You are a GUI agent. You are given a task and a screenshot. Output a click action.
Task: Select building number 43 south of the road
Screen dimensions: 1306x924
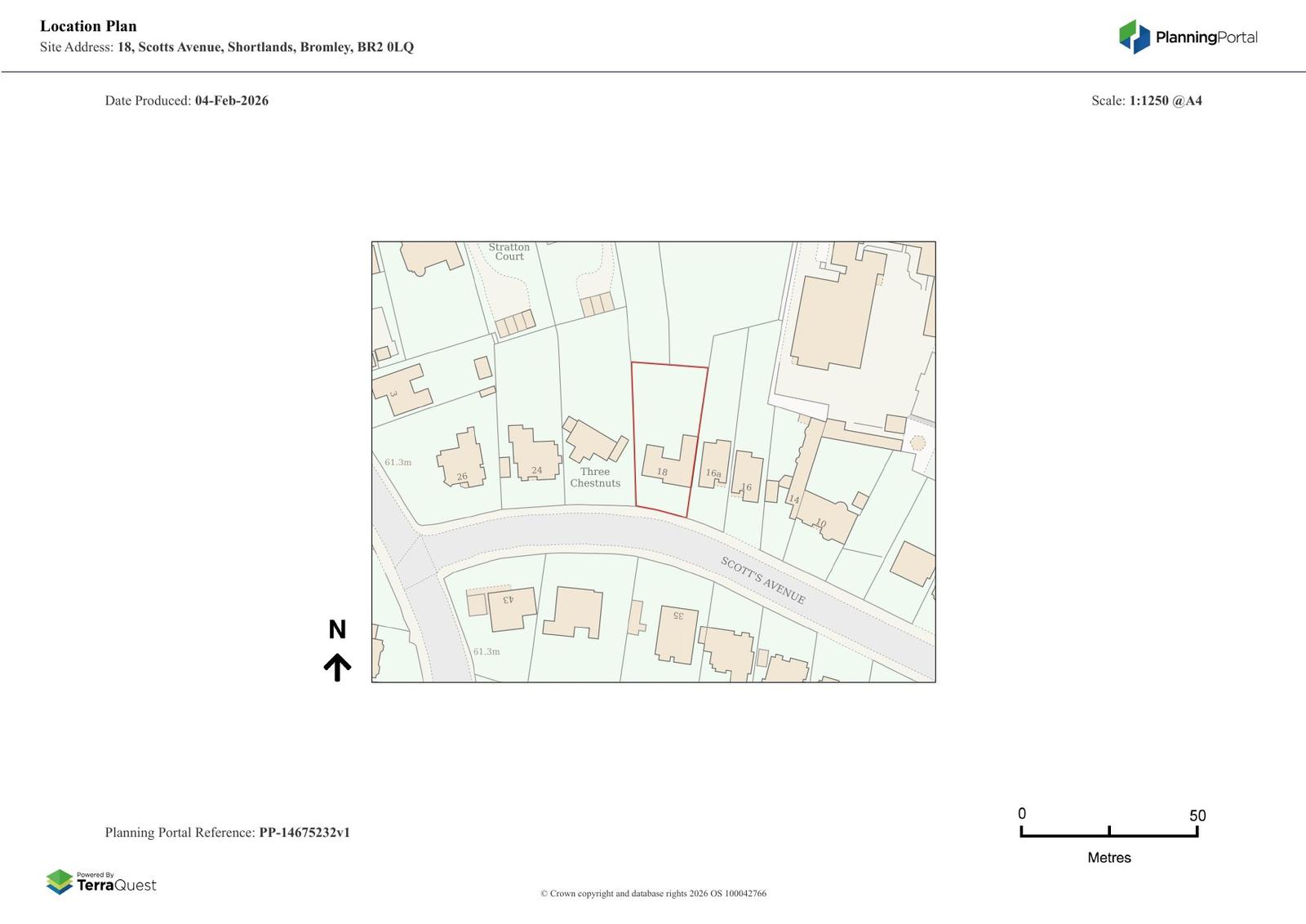512,609
